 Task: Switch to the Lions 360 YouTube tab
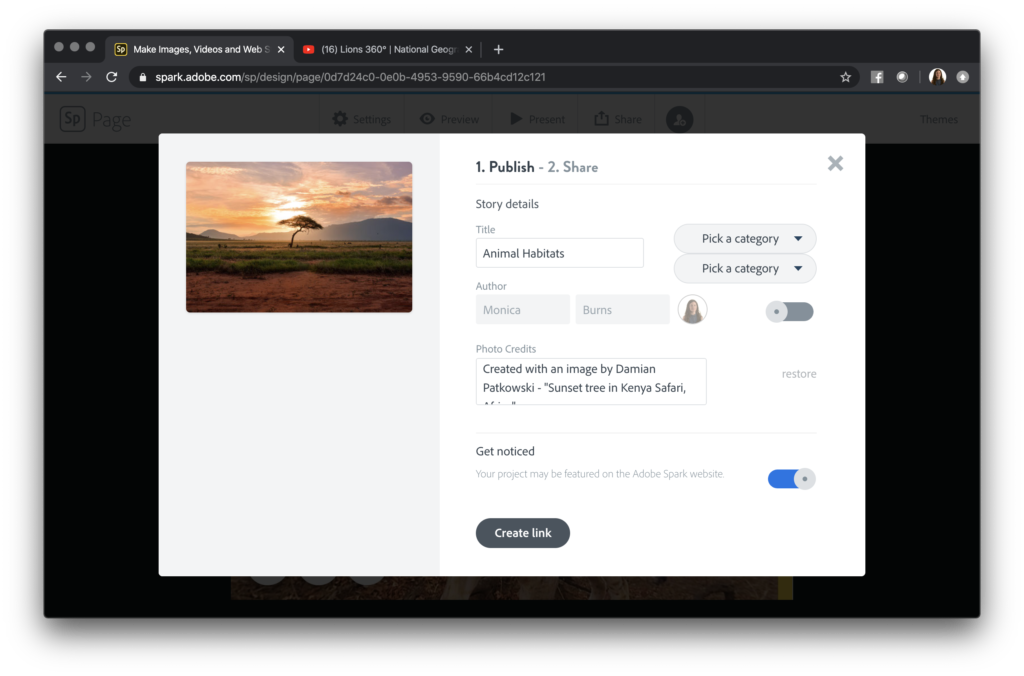383,48
